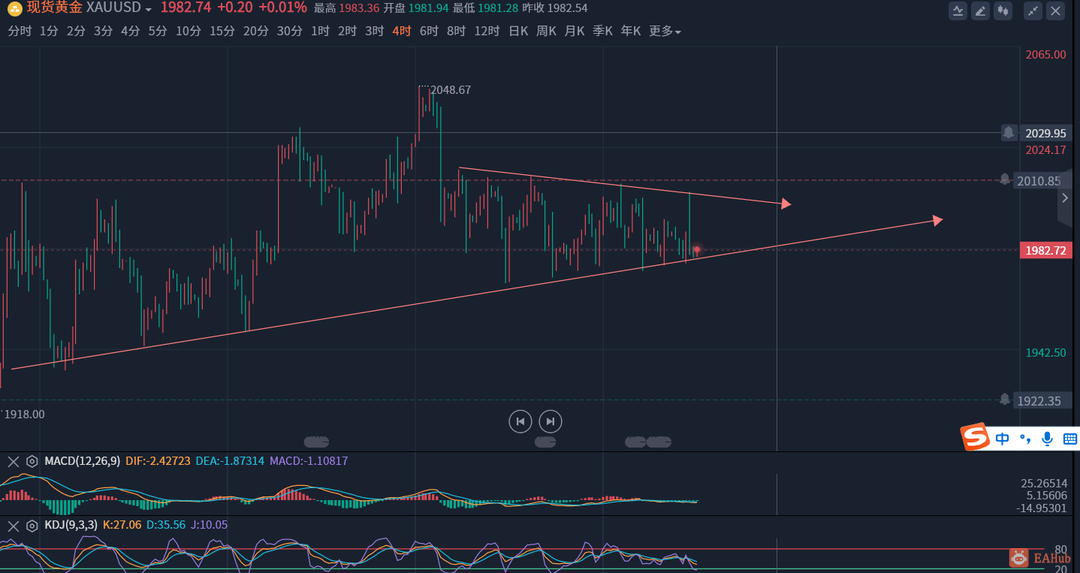Click the DIF:-2.42723 value
The height and width of the screenshot is (573, 1080).
(158, 461)
